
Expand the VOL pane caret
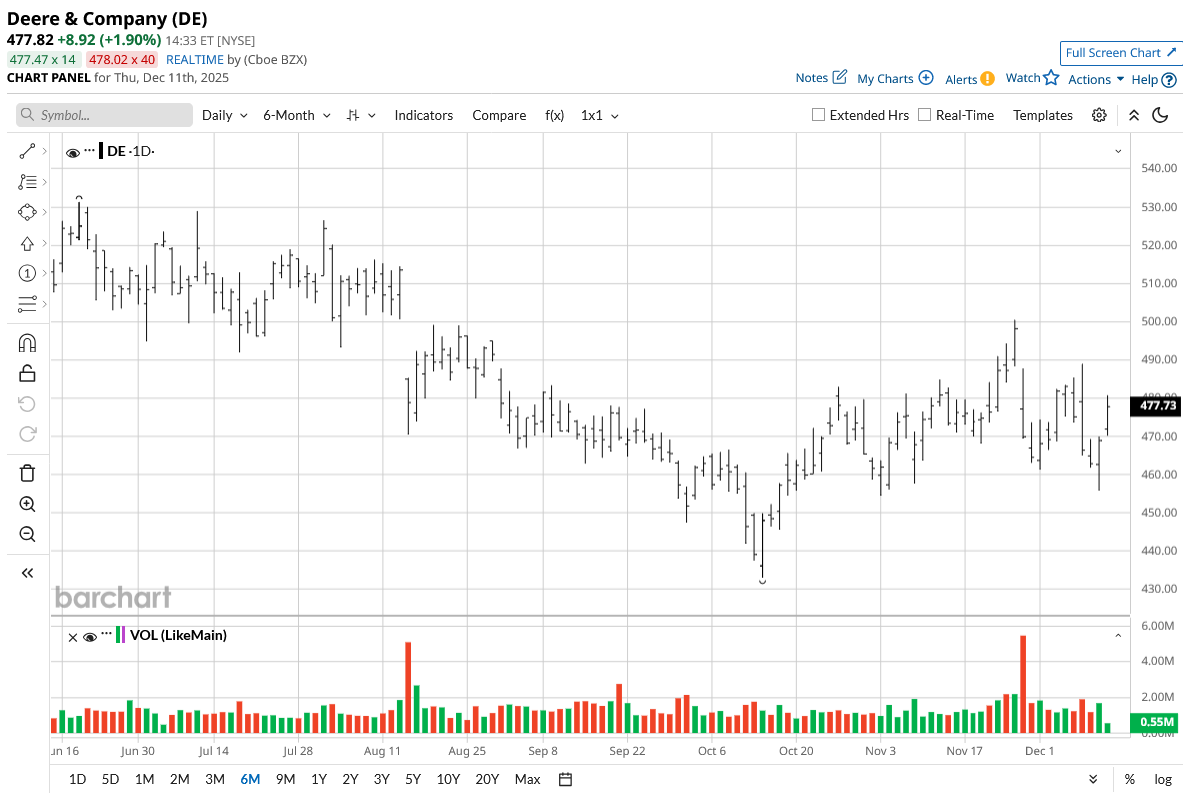pos(1118,636)
